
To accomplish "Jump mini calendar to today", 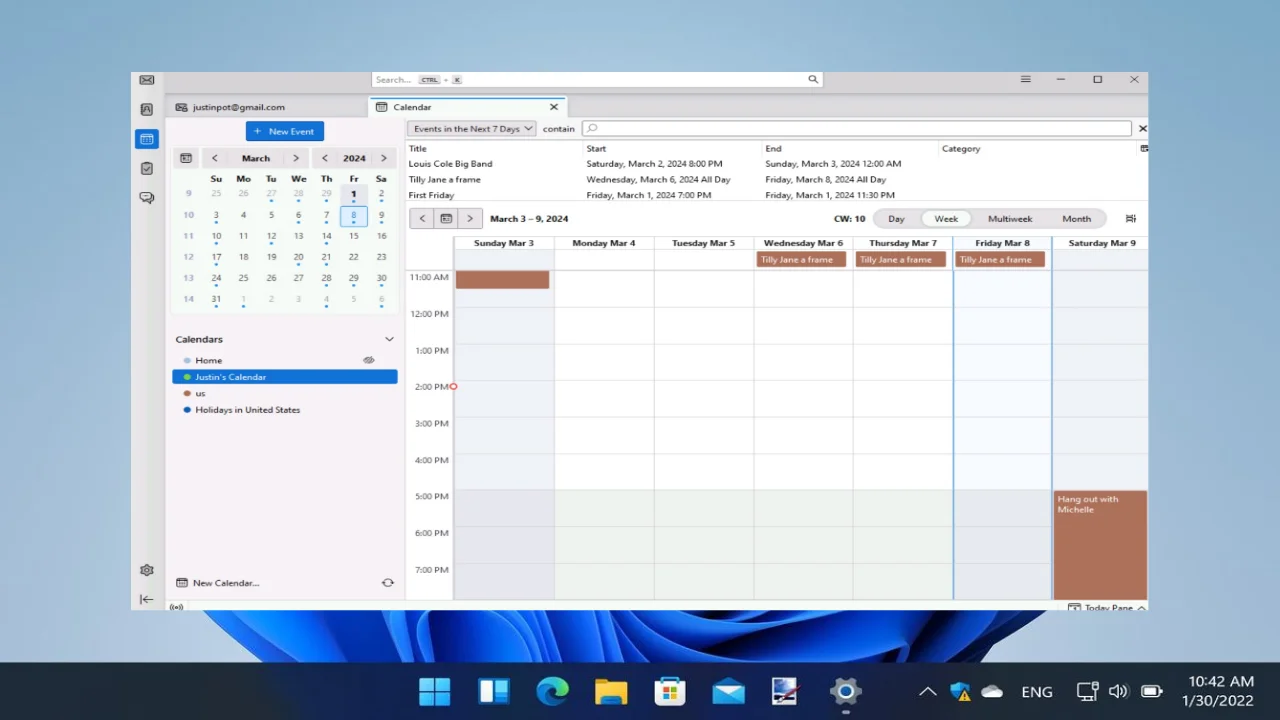I will 186,158.
